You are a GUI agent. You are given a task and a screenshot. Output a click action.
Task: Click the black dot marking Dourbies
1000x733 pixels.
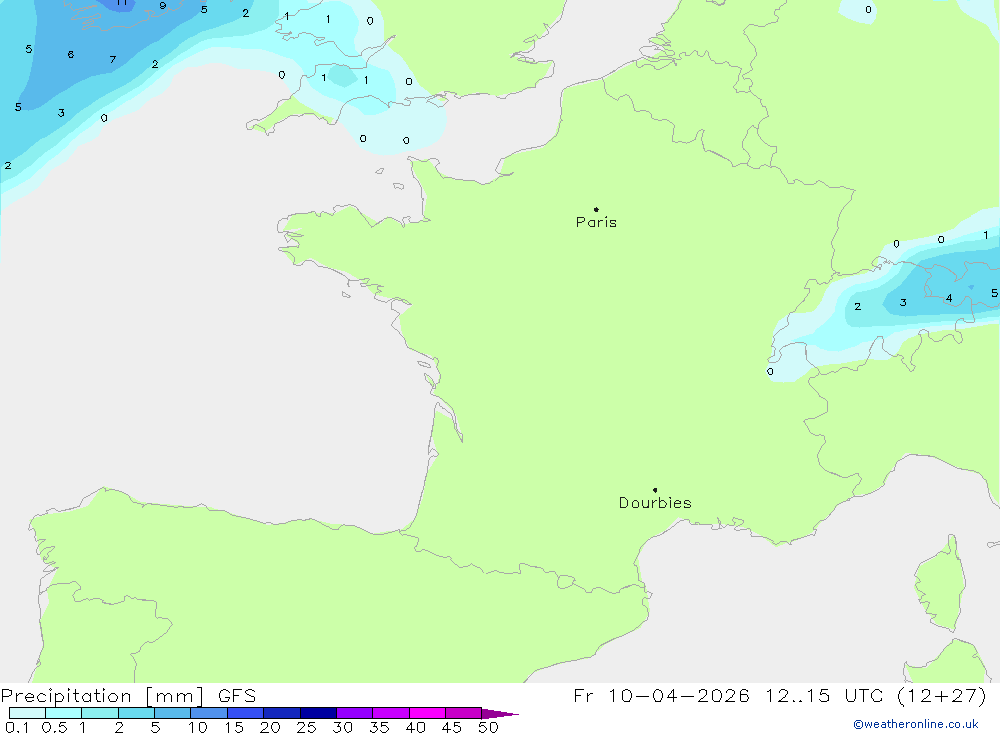click(x=655, y=490)
